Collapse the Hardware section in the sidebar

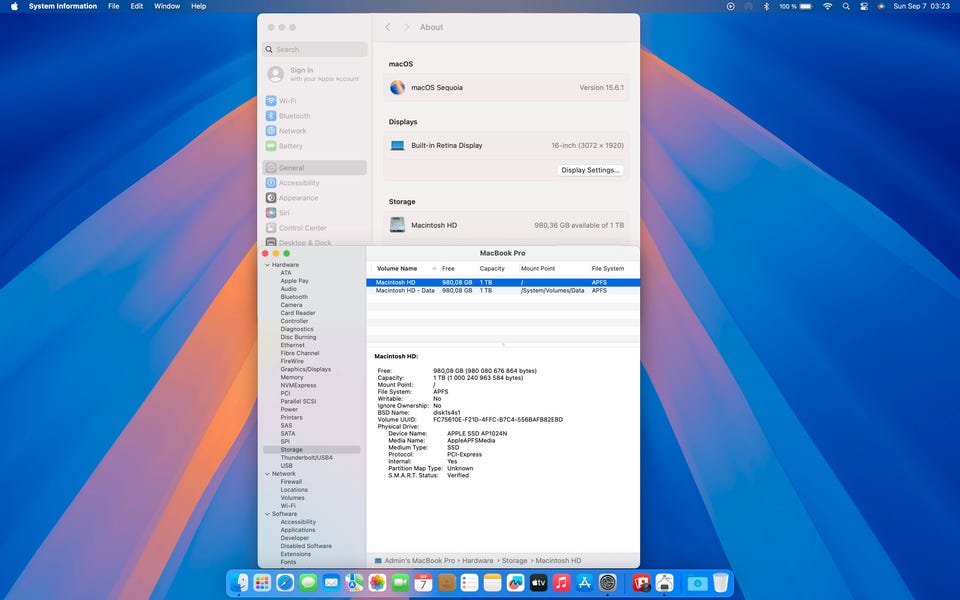point(267,265)
